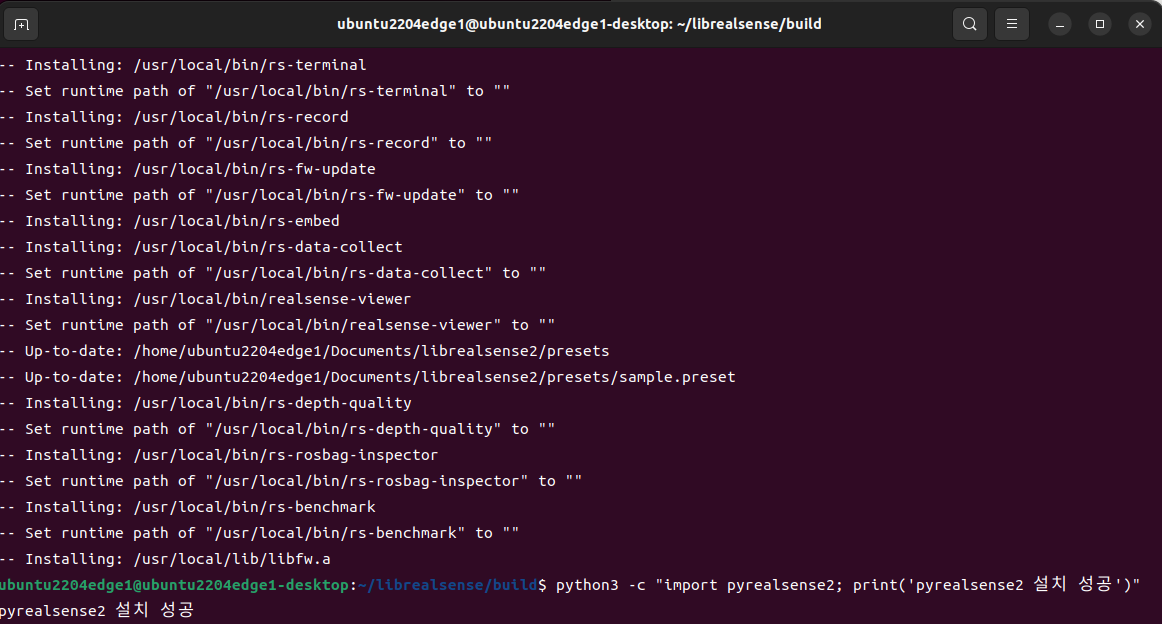
Task: Click the 'Installing: /usr/local/bin/realsense-viewer' line
Action: click(206, 299)
